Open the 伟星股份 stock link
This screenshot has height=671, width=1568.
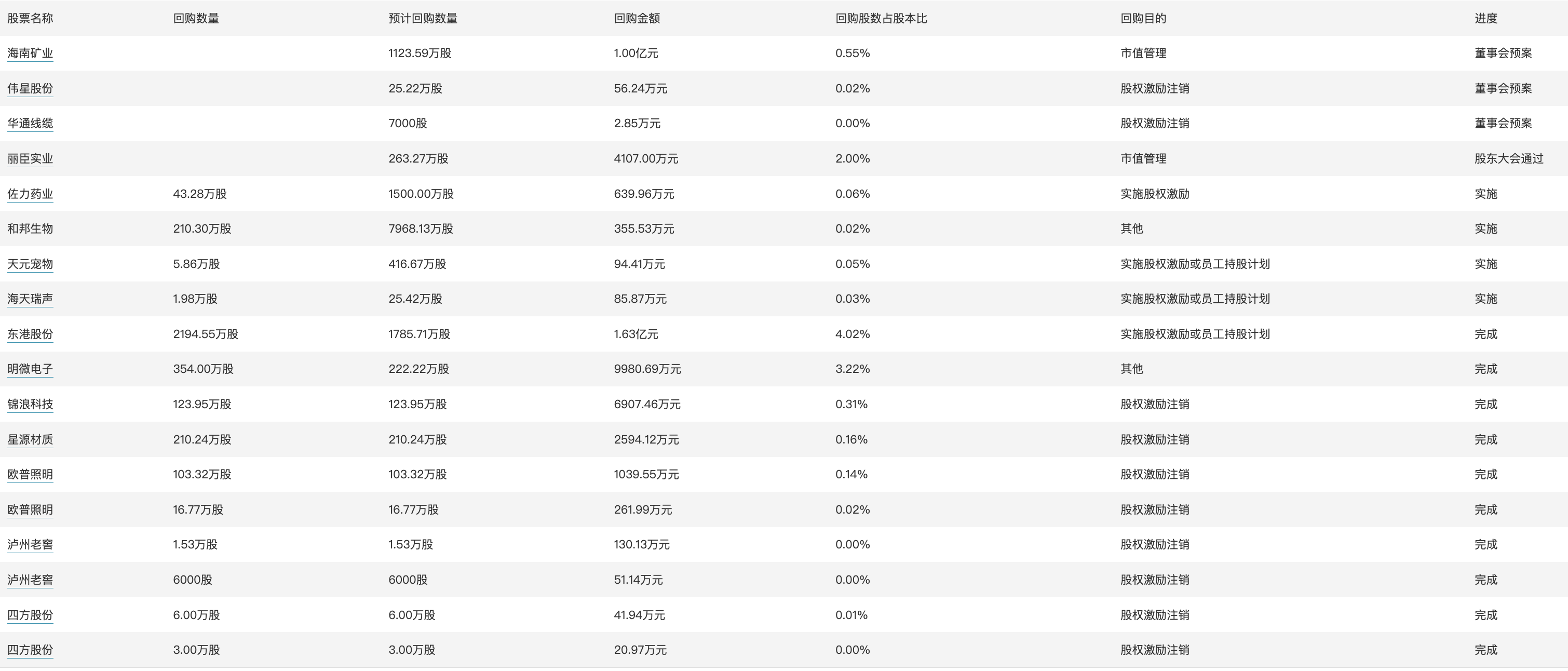coord(30,88)
